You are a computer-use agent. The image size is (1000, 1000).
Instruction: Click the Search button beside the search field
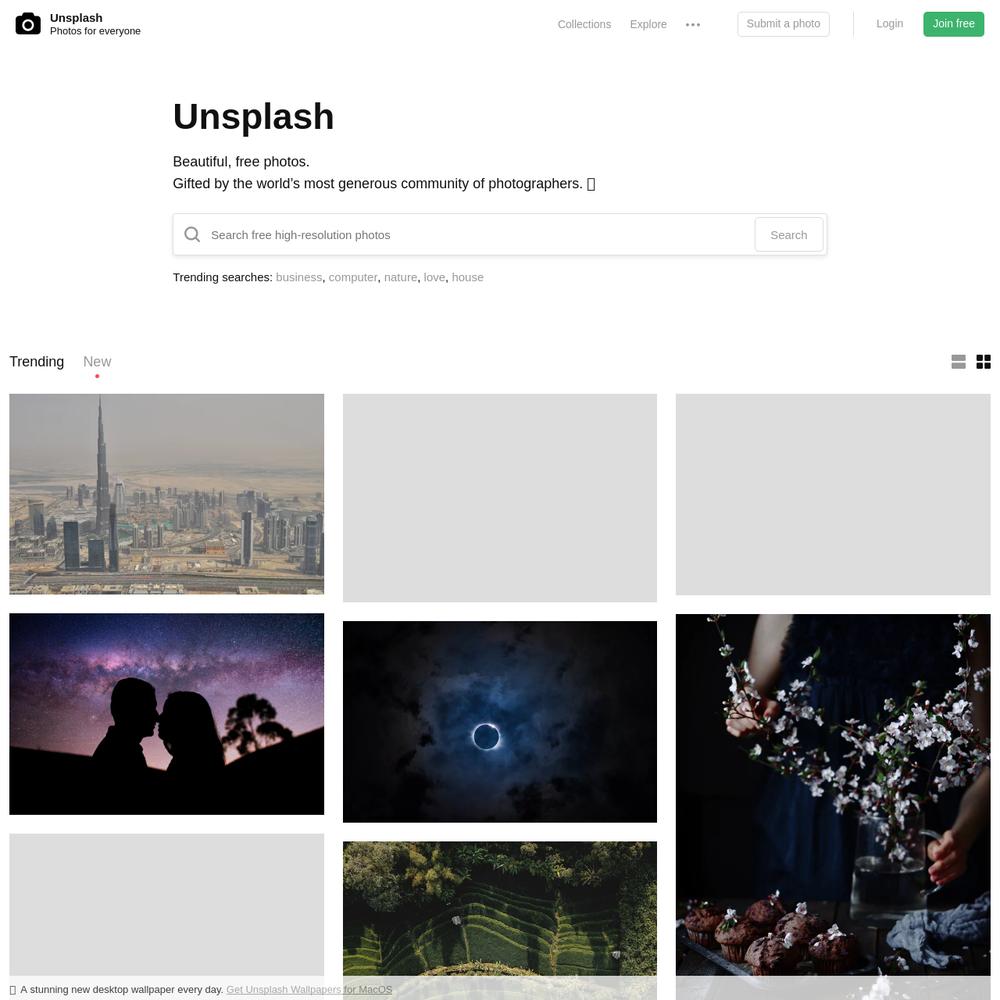pos(789,235)
